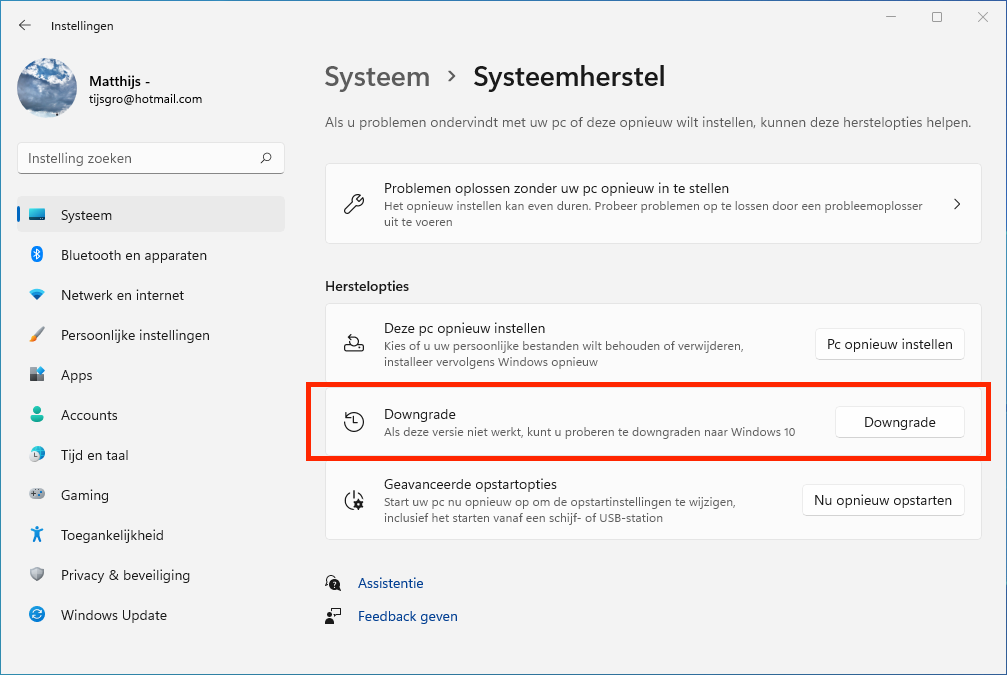Image resolution: width=1007 pixels, height=675 pixels.
Task: Open the Apps settings section
Action: 76,375
